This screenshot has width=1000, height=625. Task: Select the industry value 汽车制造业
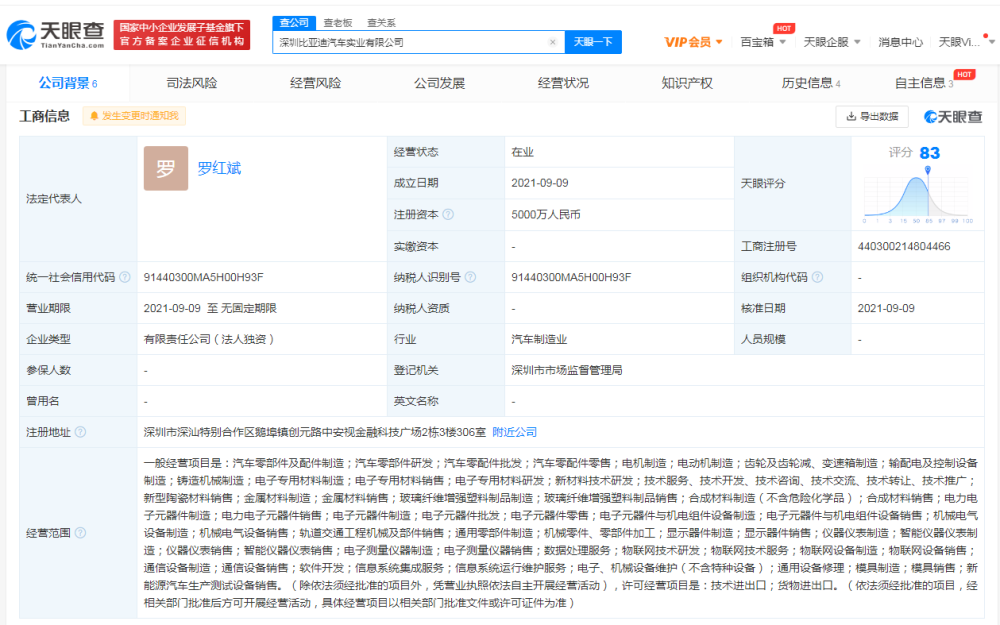[x=539, y=339]
